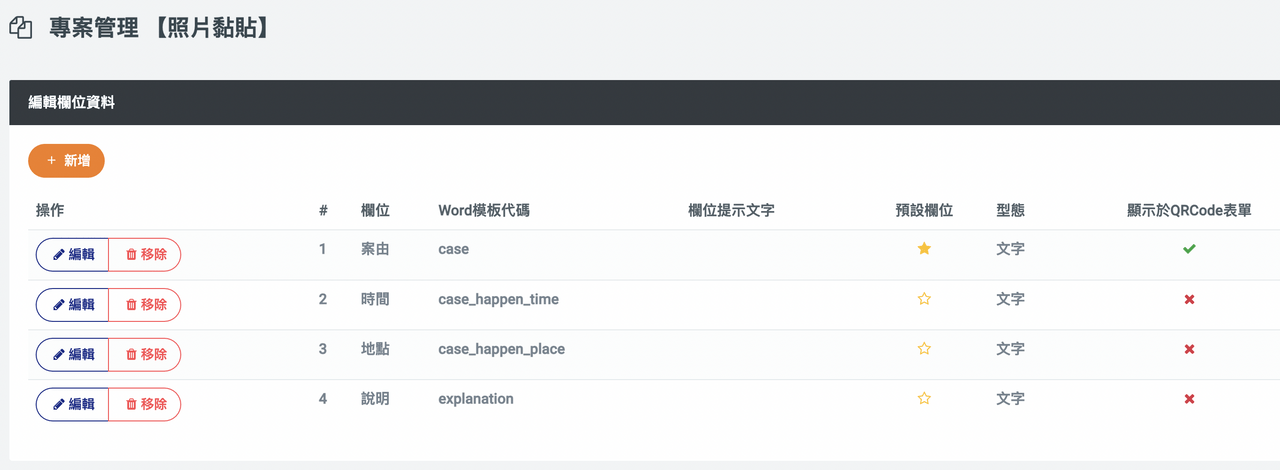This screenshot has height=470, width=1280.
Task: Click the copy icon beside 專案管理 title
Action: pyautogui.click(x=20, y=27)
